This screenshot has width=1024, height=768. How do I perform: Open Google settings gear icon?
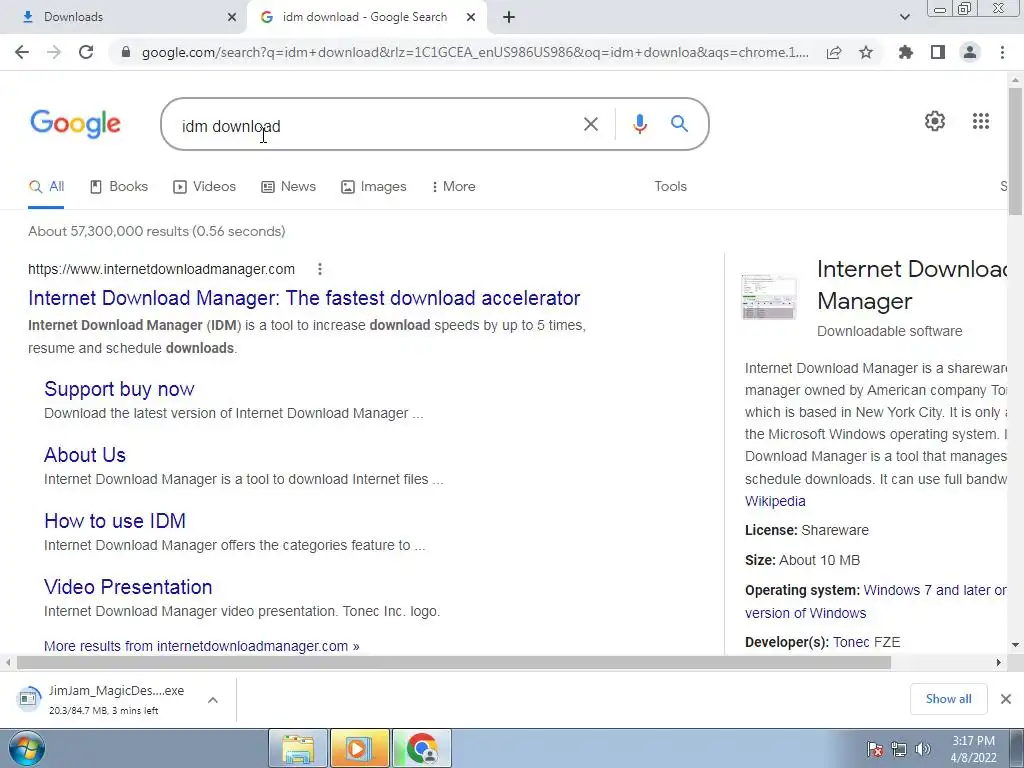pyautogui.click(x=935, y=121)
